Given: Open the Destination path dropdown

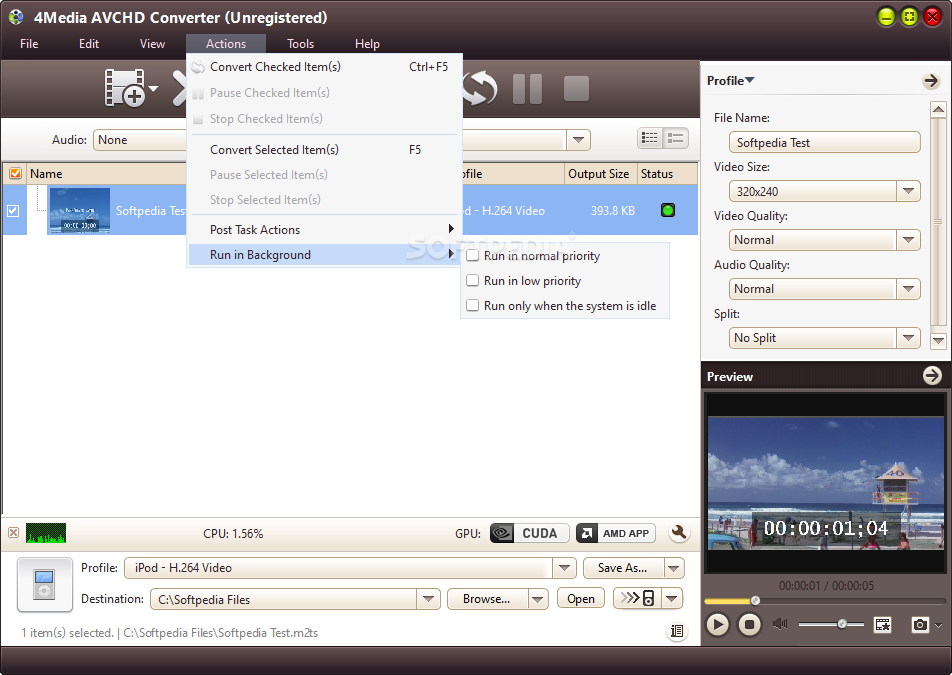Looking at the screenshot, I should 429,599.
